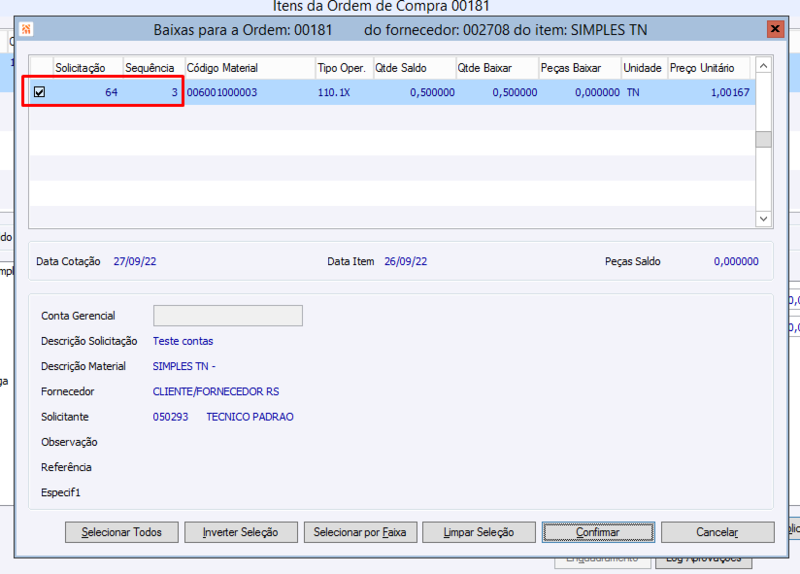Click the TECNICO PADRAO requester name
800x574 pixels.
pos(250,417)
